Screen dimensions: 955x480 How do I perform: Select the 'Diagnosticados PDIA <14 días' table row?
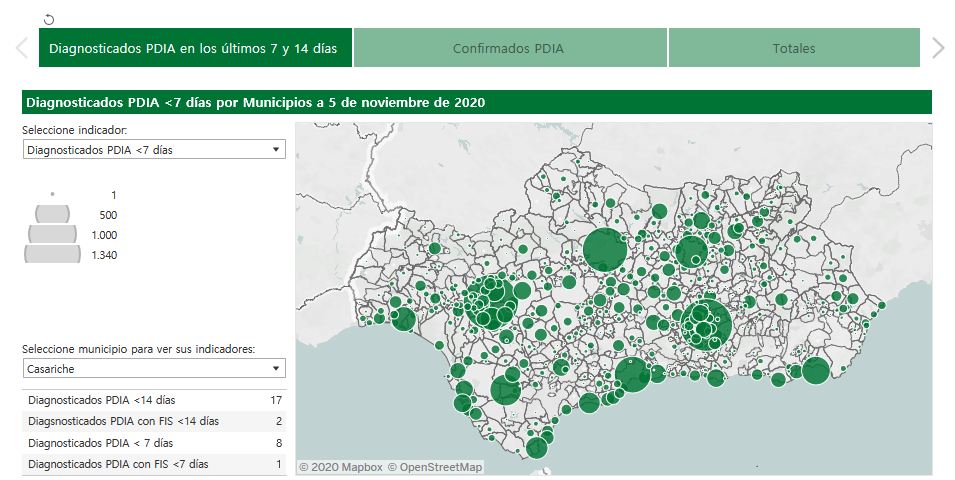(154, 400)
